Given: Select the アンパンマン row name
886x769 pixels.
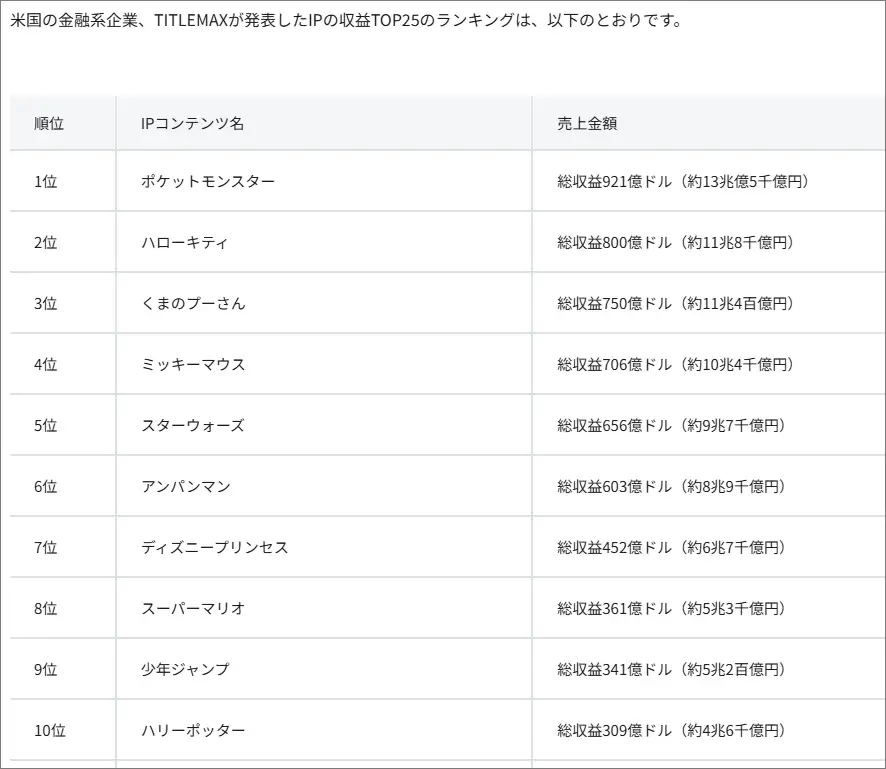Looking at the screenshot, I should 186,486.
